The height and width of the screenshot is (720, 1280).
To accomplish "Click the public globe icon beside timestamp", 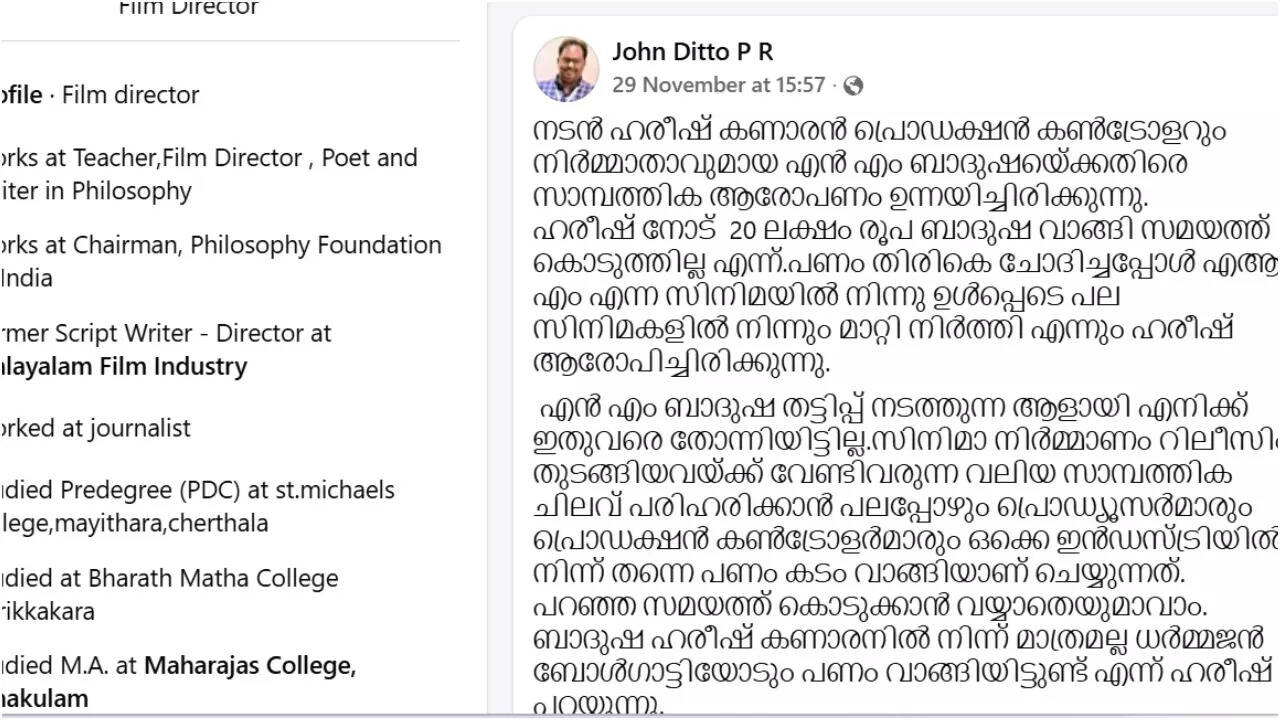I will (x=853, y=86).
